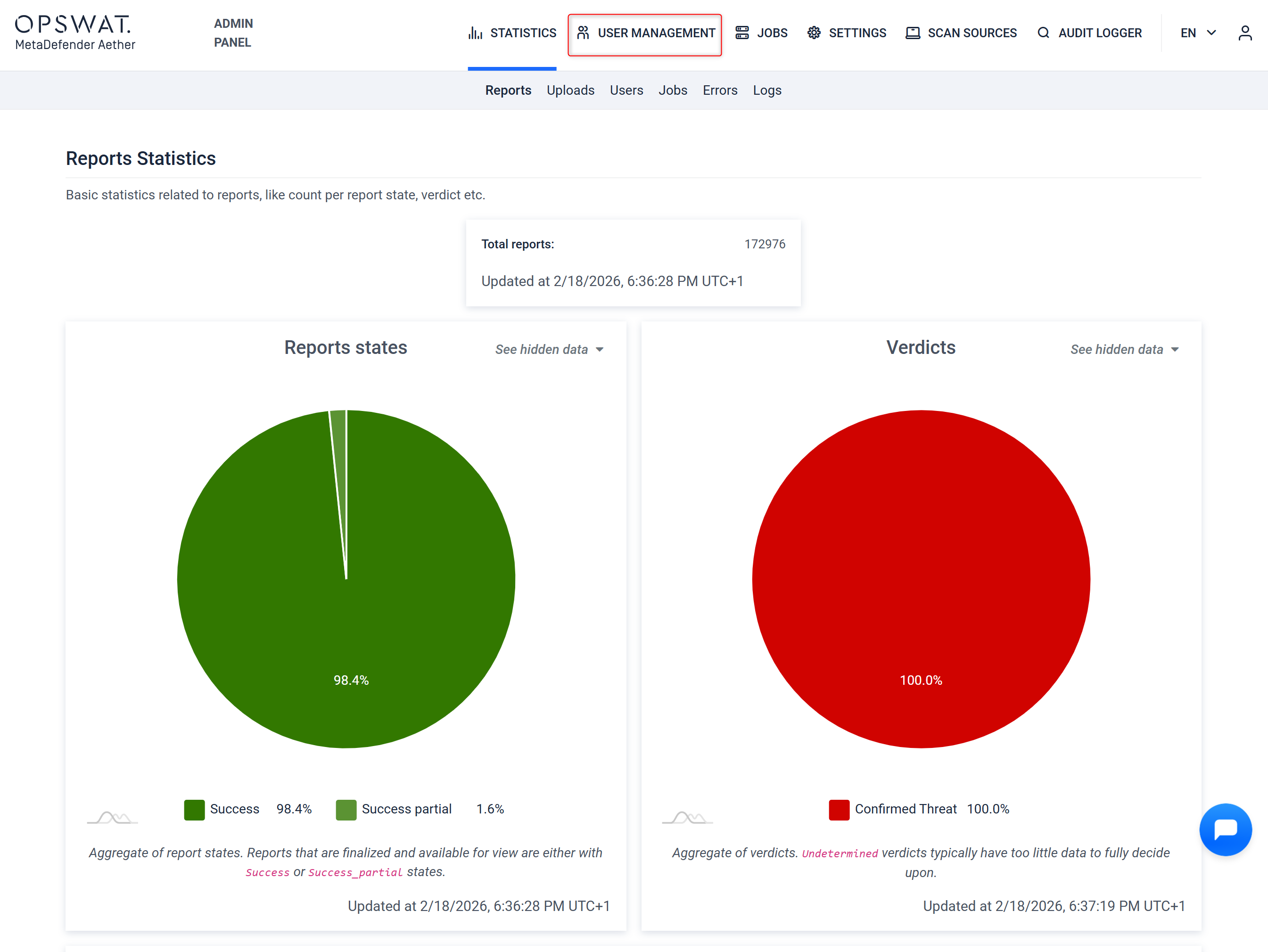
Task: Expand See hidden data for Reports states
Action: click(549, 349)
